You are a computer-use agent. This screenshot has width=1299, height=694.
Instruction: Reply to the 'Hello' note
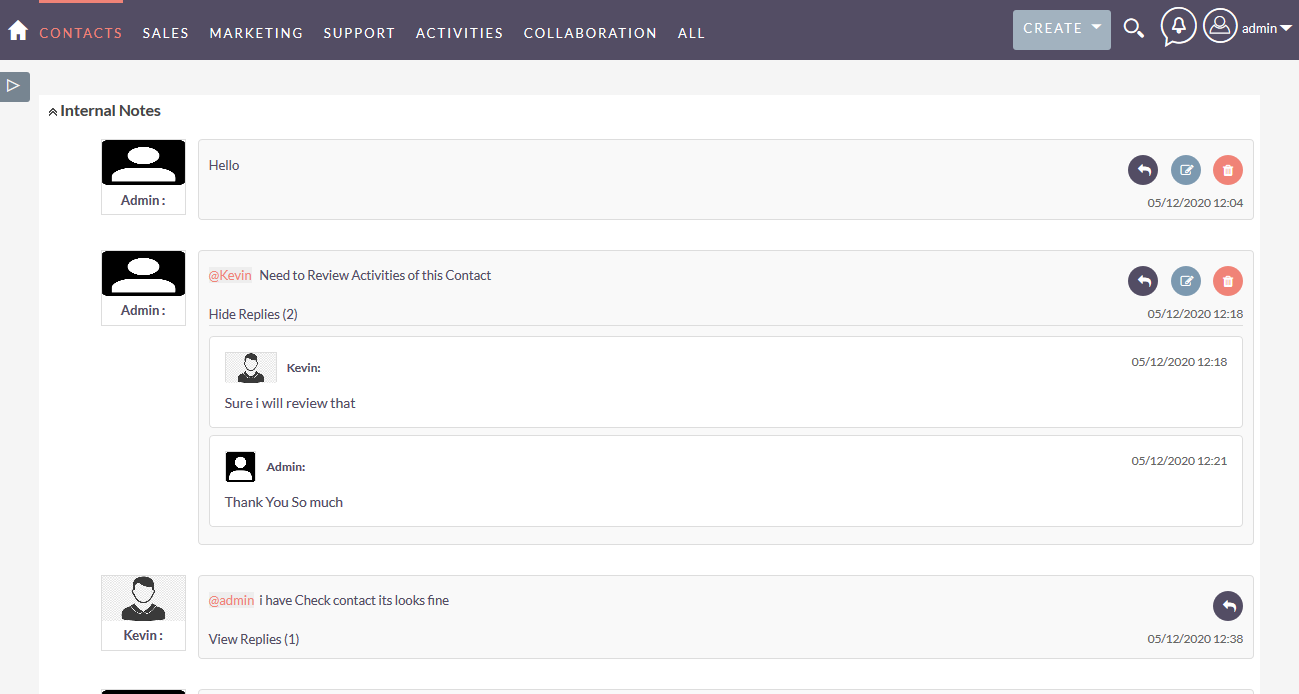pyautogui.click(x=1143, y=170)
